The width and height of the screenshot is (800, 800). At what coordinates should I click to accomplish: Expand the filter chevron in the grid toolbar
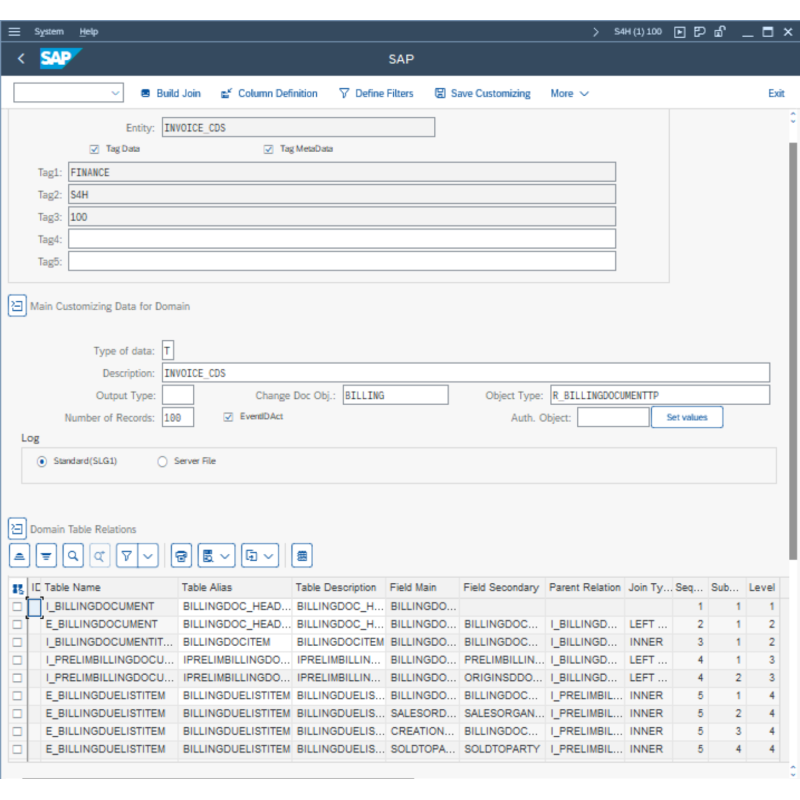point(147,555)
